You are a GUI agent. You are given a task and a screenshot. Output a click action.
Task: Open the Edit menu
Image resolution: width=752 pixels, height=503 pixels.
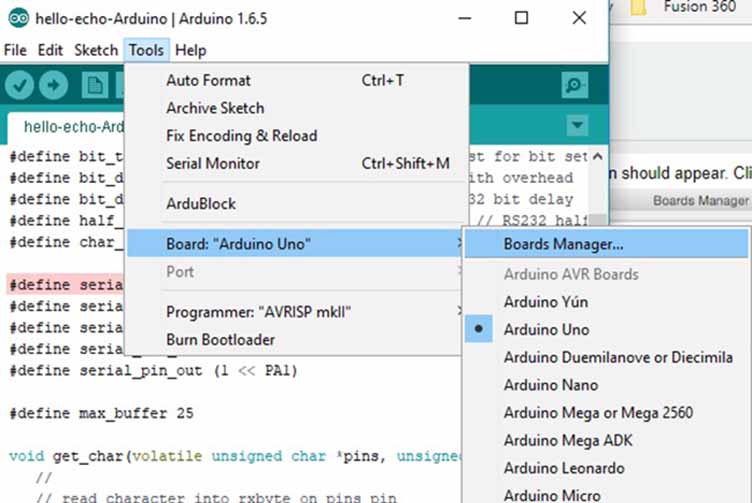(x=50, y=50)
